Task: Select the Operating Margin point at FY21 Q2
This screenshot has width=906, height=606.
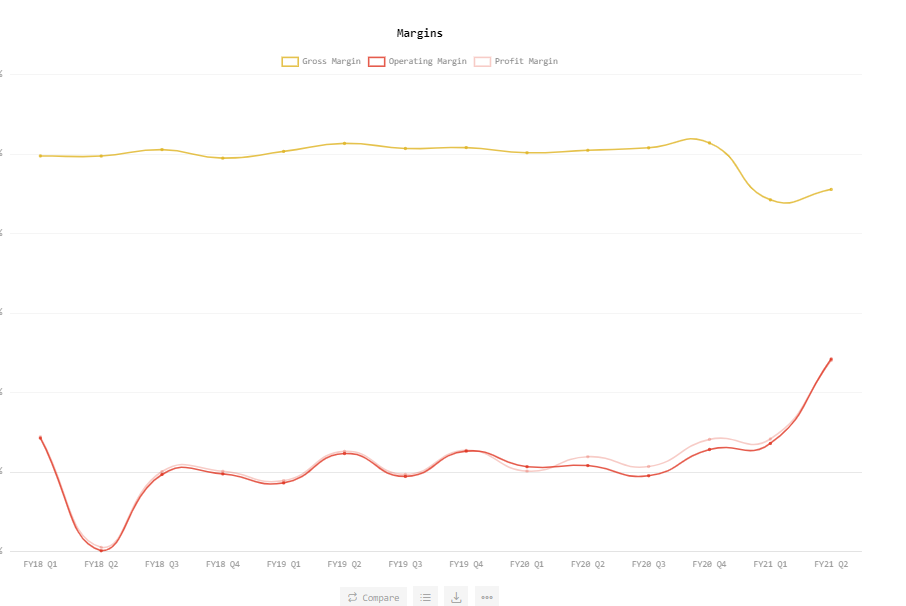Action: [x=831, y=360]
